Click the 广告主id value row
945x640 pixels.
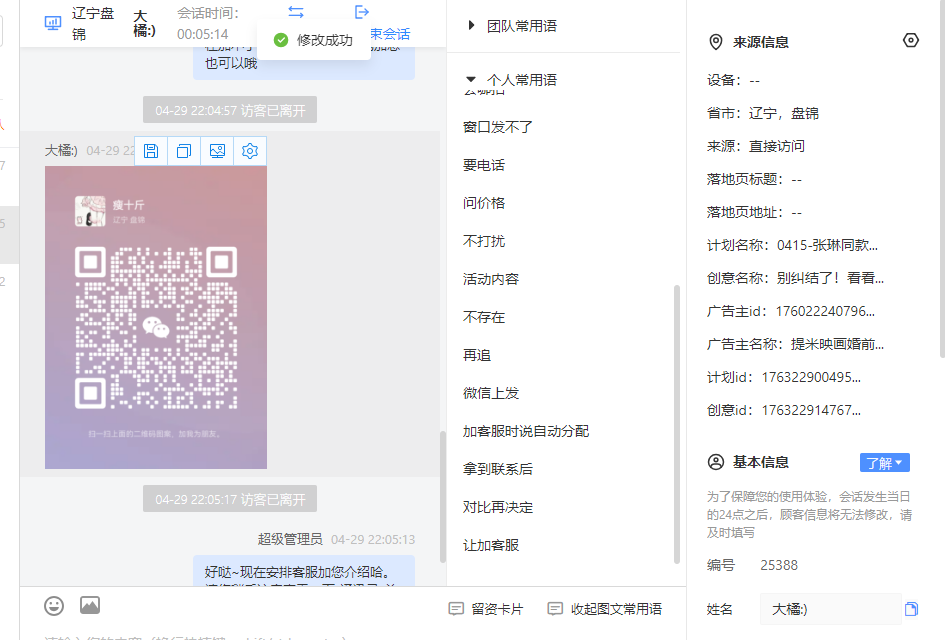(791, 311)
